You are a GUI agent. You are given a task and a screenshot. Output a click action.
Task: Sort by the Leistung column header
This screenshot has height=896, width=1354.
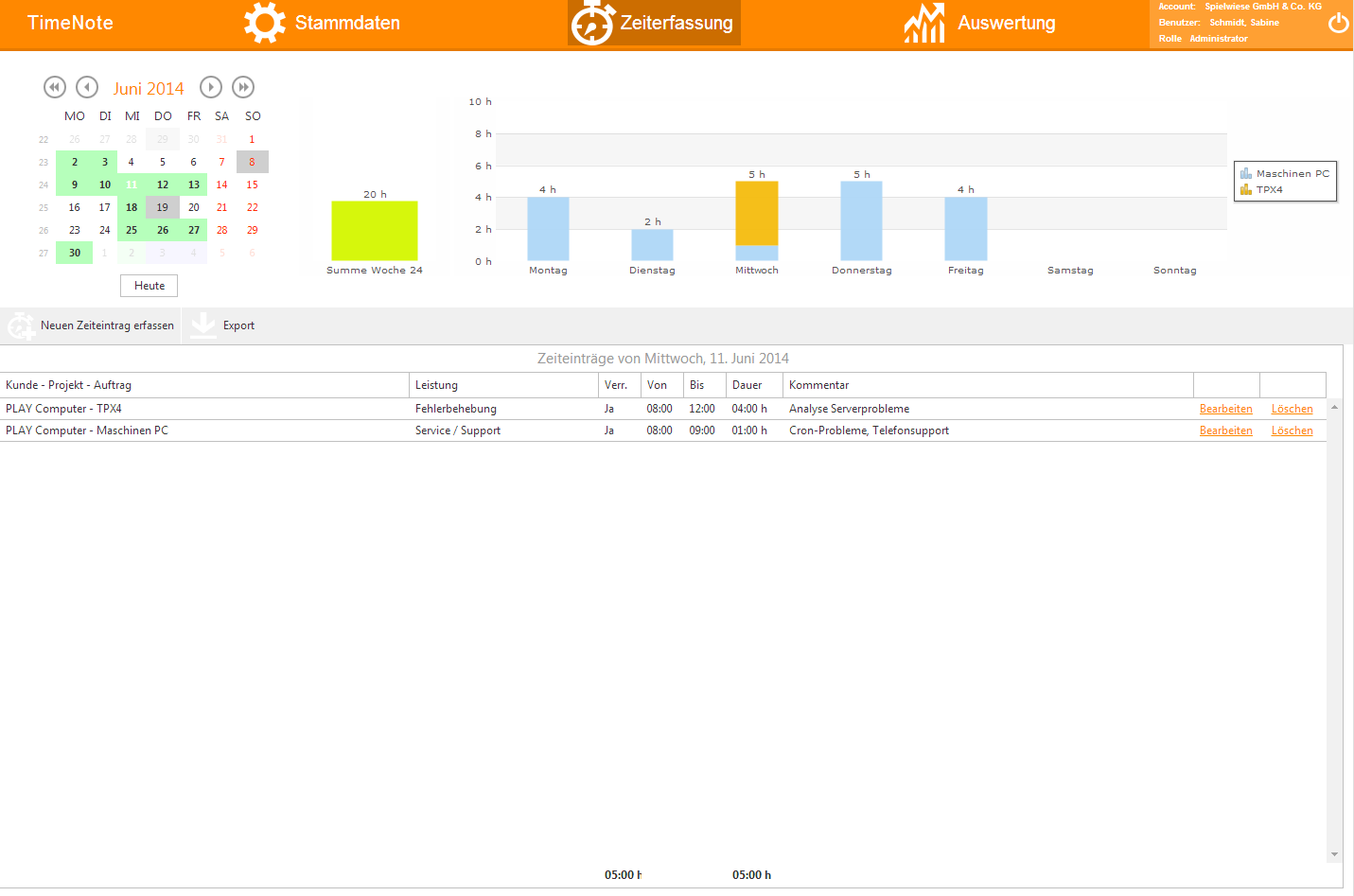point(436,385)
